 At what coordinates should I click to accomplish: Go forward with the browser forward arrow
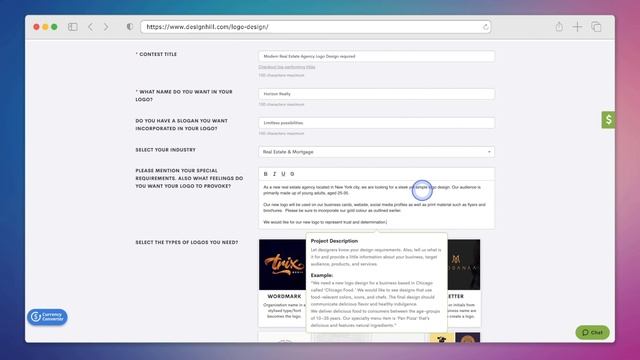(106, 27)
